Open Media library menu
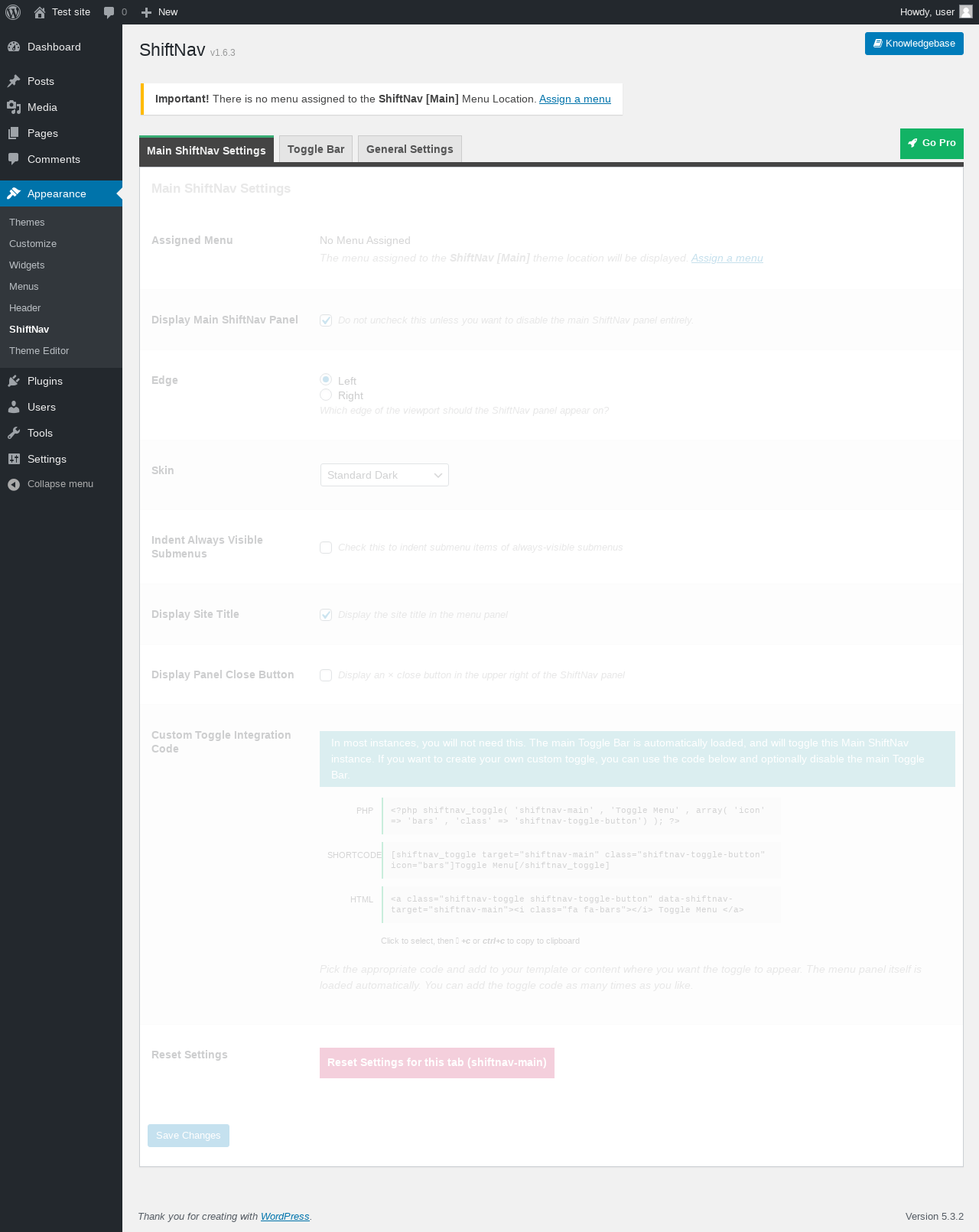Image resolution: width=979 pixels, height=1232 pixels. coord(61,107)
